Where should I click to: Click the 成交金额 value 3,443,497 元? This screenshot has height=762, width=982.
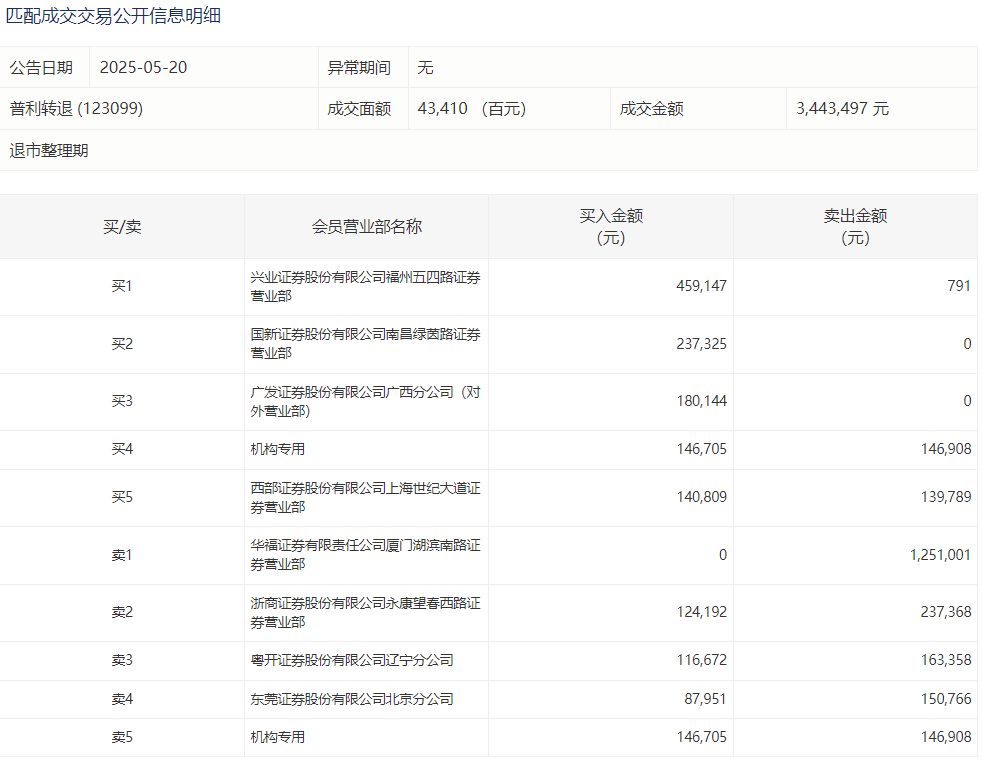pos(842,109)
